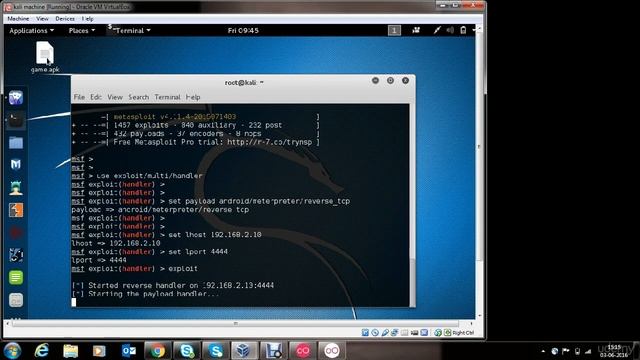Maximize the root@kali terminal window

[x=390, y=80]
